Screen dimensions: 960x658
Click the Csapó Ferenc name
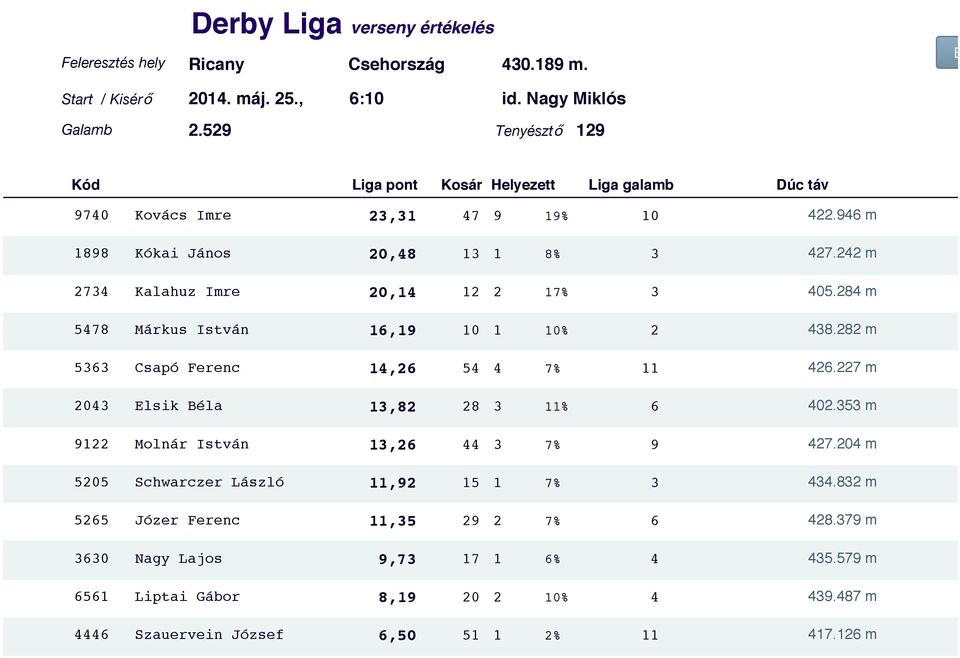click(x=187, y=368)
